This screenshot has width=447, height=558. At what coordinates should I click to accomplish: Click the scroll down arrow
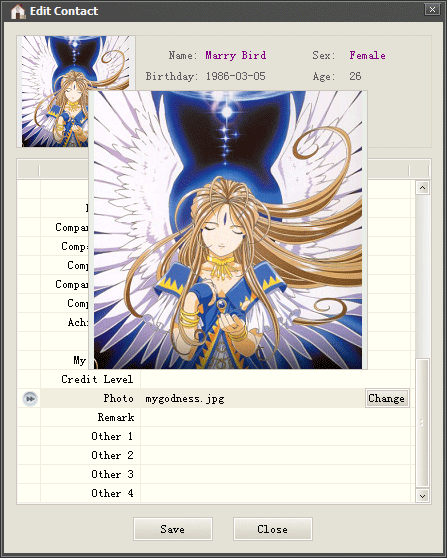pos(422,496)
